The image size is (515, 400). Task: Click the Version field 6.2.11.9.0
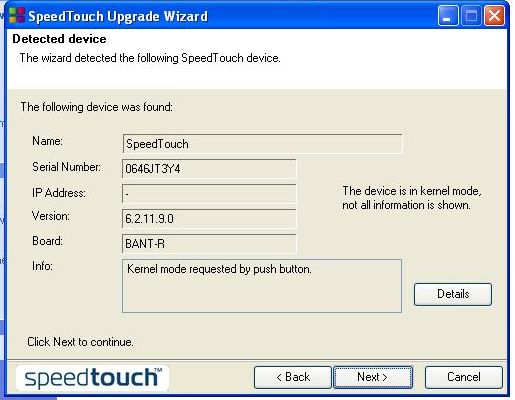209,219
